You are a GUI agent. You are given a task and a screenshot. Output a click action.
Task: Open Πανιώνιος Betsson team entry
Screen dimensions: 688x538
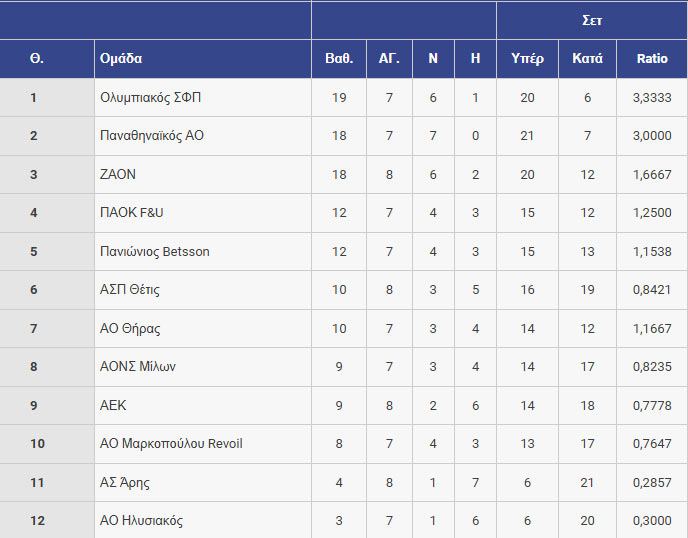click(155, 252)
